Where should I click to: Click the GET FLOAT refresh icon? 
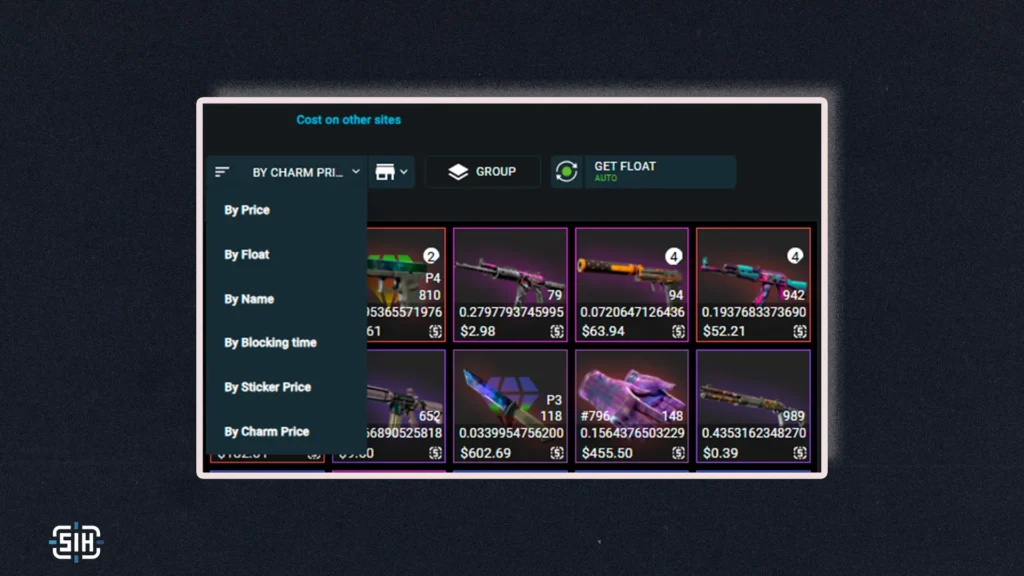coord(566,172)
